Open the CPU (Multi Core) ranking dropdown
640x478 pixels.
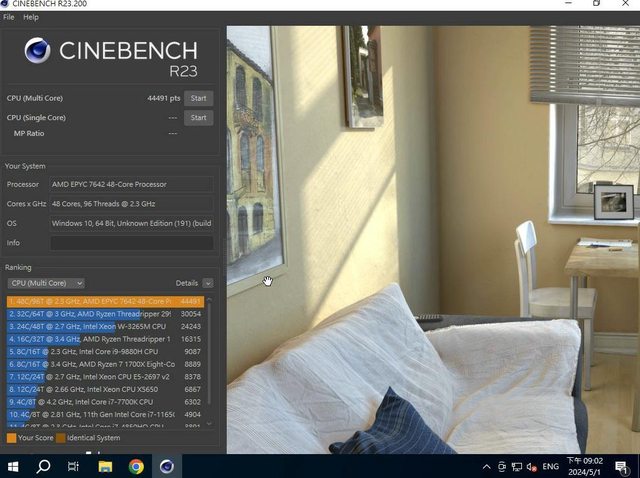click(x=46, y=283)
